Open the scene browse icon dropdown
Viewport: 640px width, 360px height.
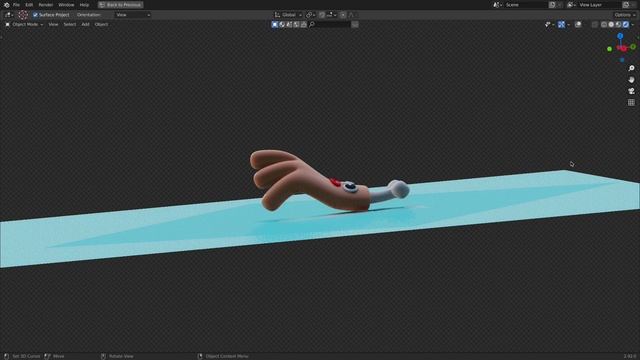(x=497, y=5)
